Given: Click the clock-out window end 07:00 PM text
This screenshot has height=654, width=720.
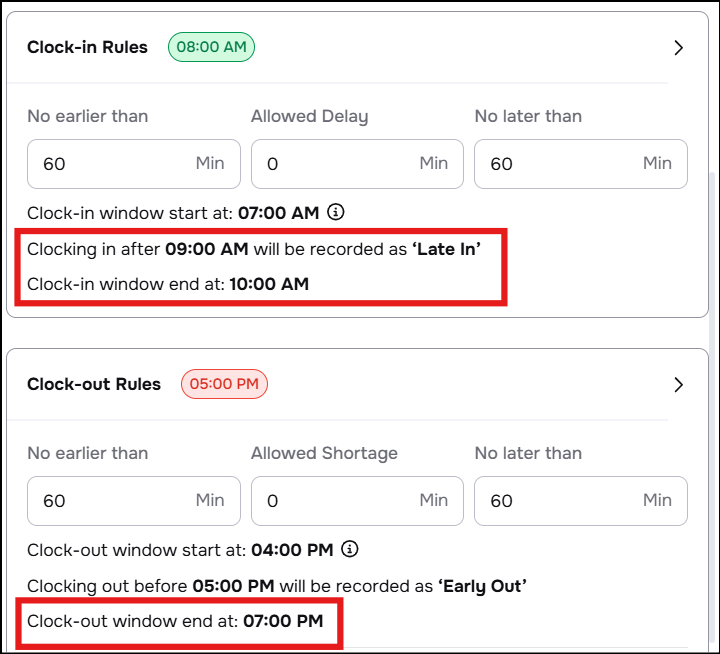Looking at the screenshot, I should pos(283,621).
